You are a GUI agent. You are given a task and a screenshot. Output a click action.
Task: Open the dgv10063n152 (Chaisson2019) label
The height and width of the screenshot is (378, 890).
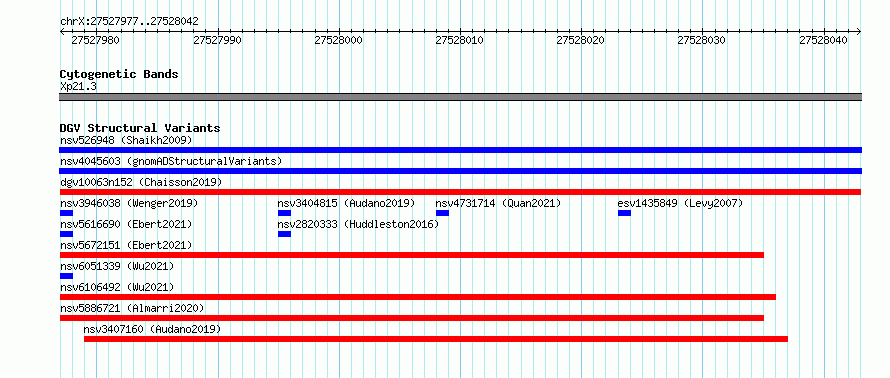point(141,182)
